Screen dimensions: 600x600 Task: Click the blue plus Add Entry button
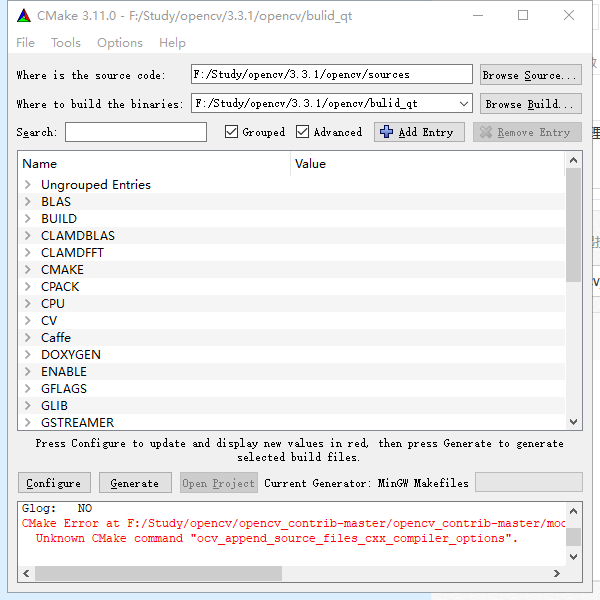pyautogui.click(x=419, y=132)
